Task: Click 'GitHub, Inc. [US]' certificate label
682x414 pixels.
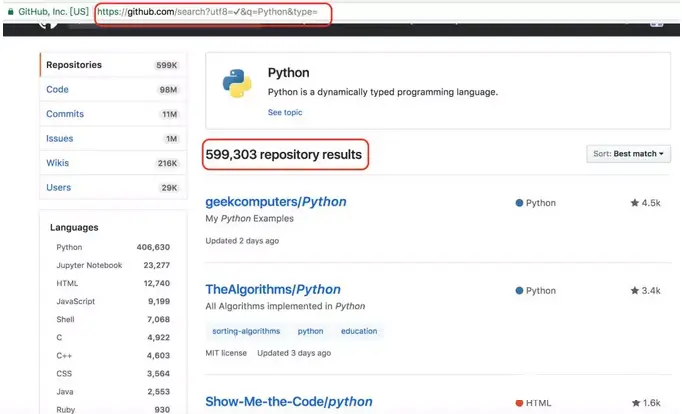Action: 53,12
